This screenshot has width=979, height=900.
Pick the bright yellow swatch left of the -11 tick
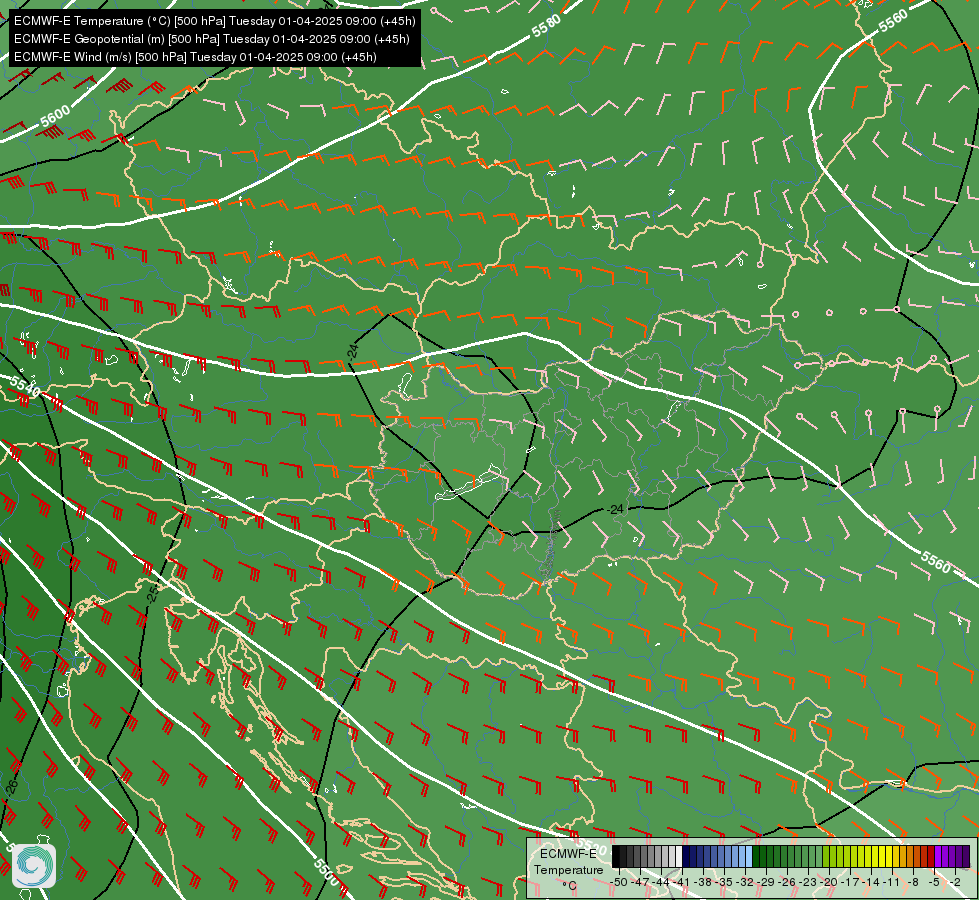click(889, 856)
